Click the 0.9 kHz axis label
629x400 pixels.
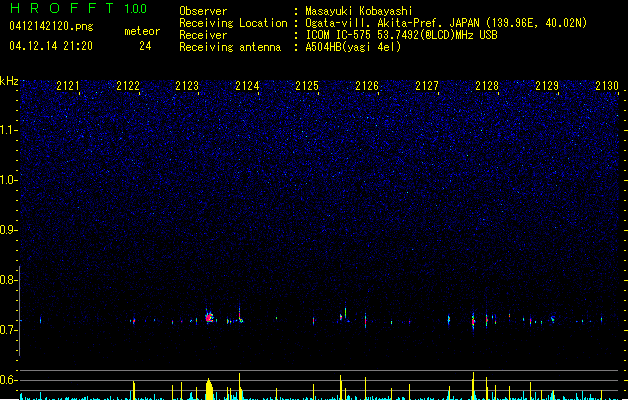pyautogui.click(x=9, y=230)
